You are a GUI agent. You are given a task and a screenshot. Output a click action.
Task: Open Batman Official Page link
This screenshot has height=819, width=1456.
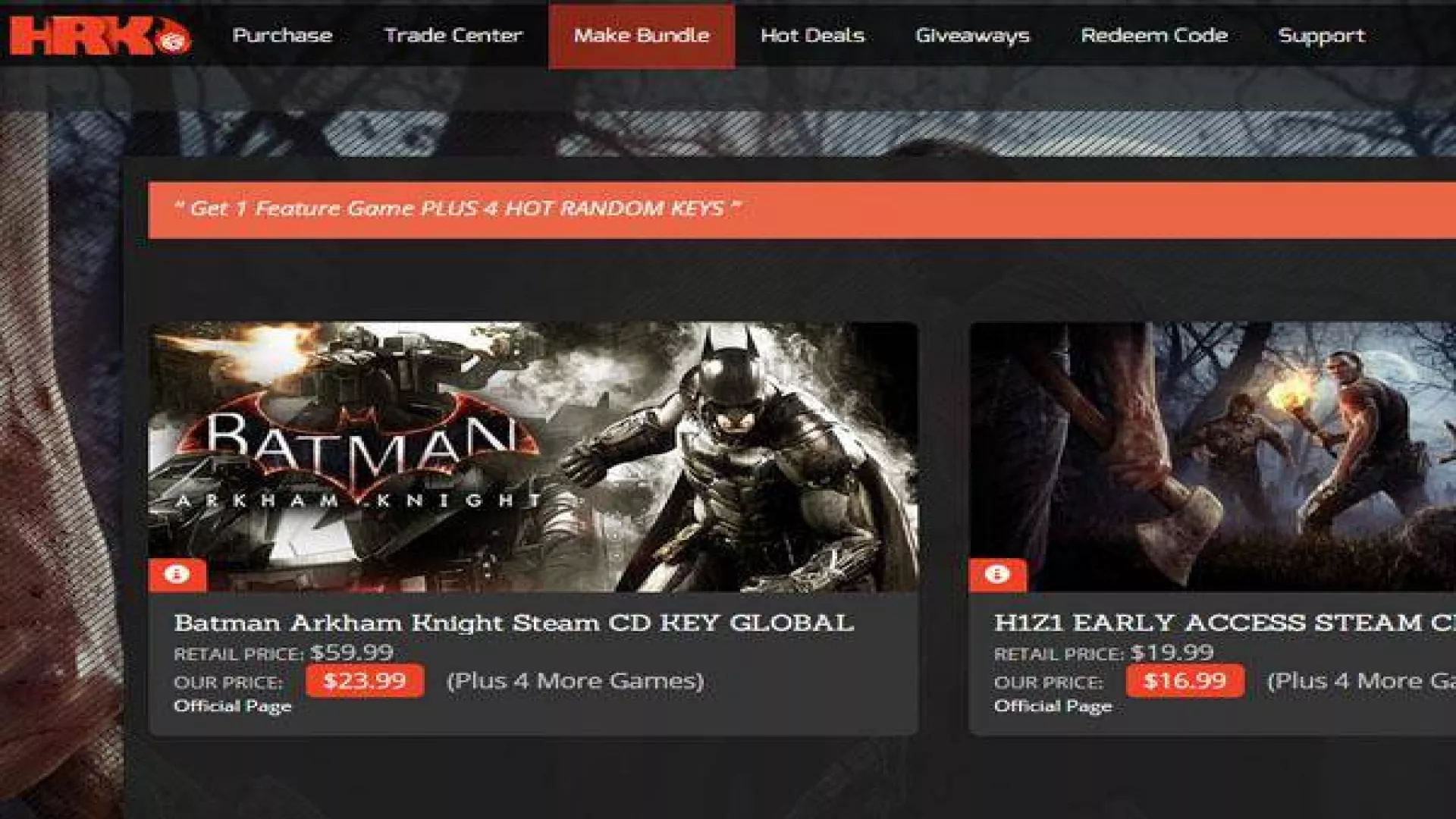pyautogui.click(x=232, y=706)
